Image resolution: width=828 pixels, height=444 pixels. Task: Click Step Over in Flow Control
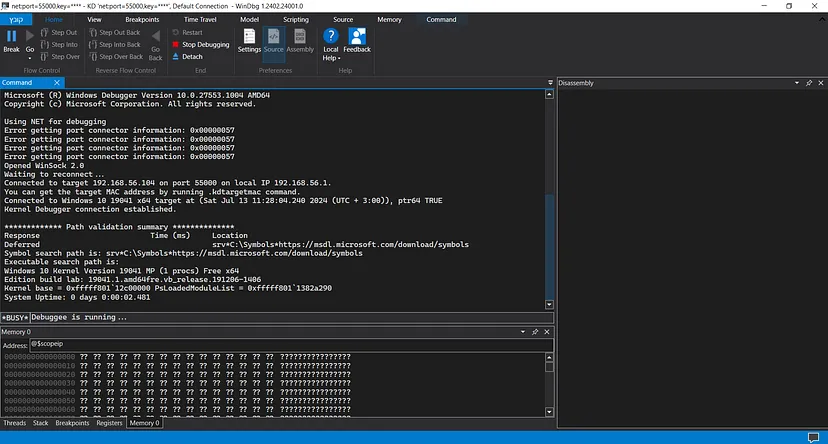click(x=60, y=56)
